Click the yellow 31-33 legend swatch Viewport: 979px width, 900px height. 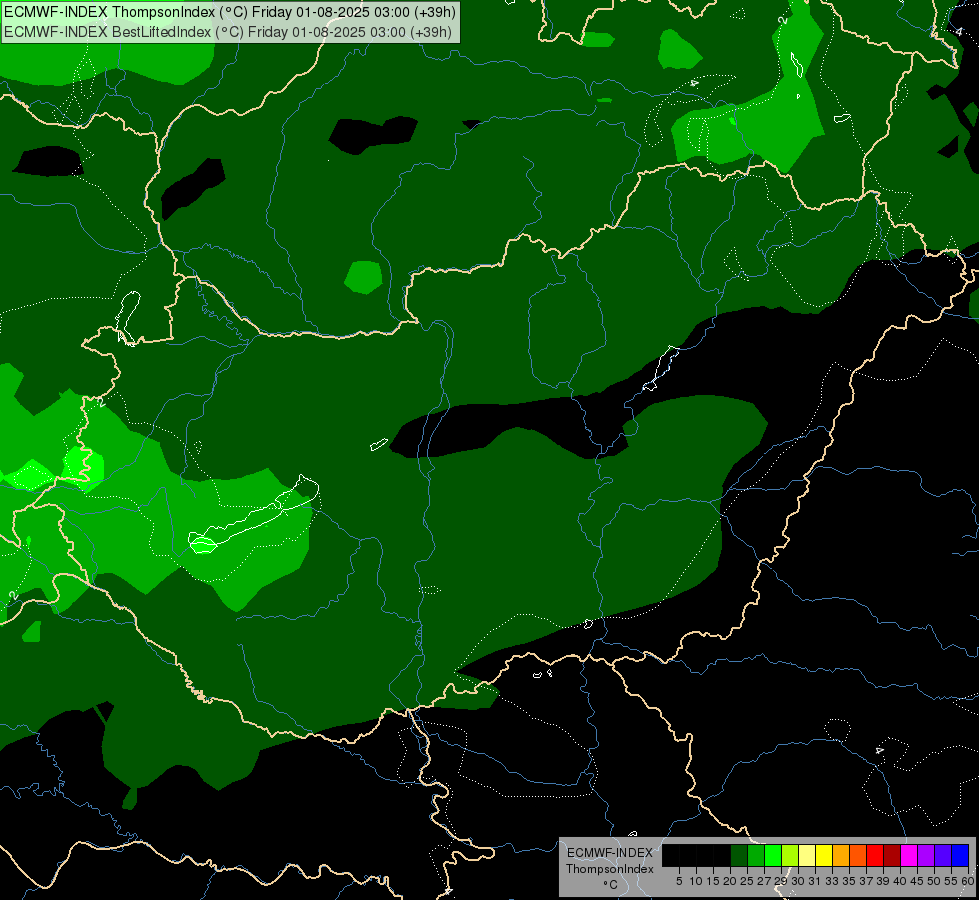pos(824,856)
